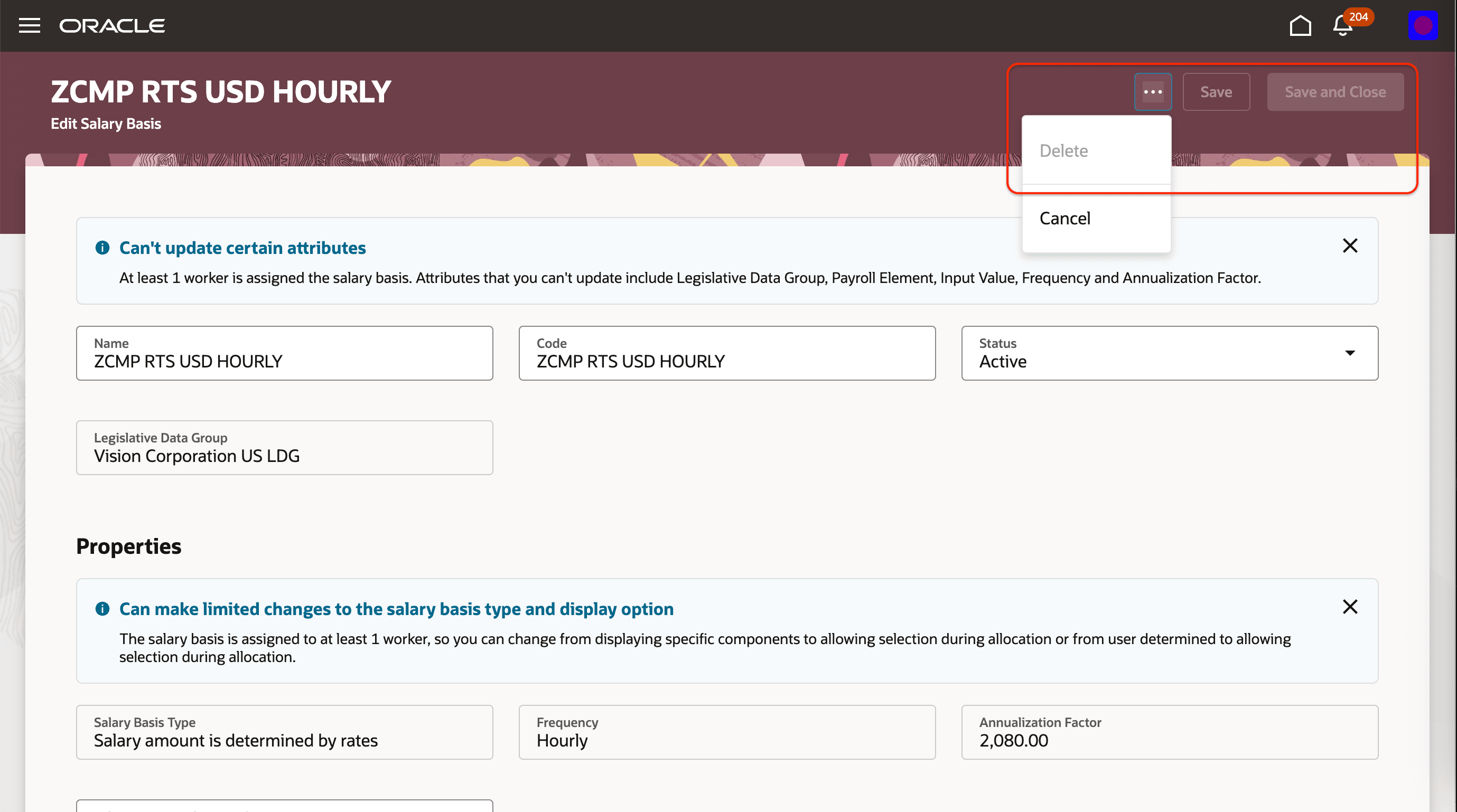Dismiss the salary basis type limited changes message
Screen dimensions: 1457x812
point(1350,607)
